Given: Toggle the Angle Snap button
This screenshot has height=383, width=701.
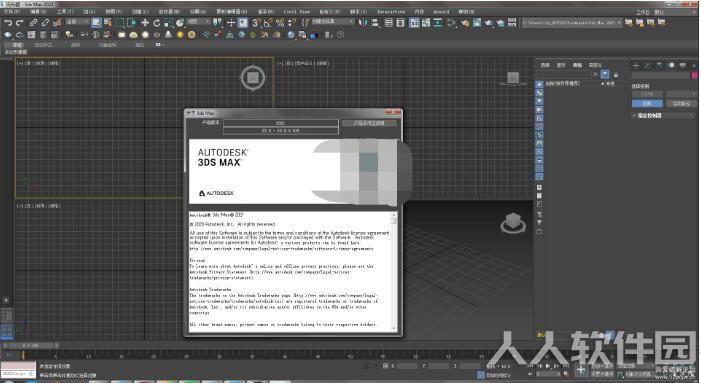Looking at the screenshot, I should click(x=268, y=23).
